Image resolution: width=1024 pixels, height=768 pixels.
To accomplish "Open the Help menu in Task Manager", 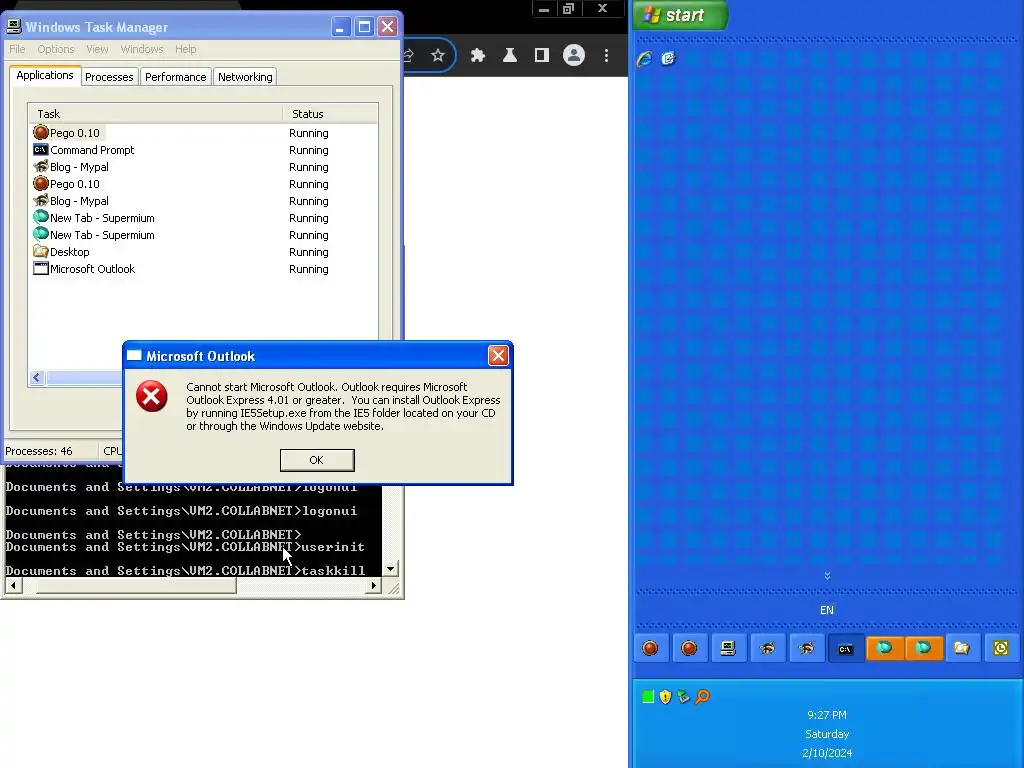I will [185, 49].
